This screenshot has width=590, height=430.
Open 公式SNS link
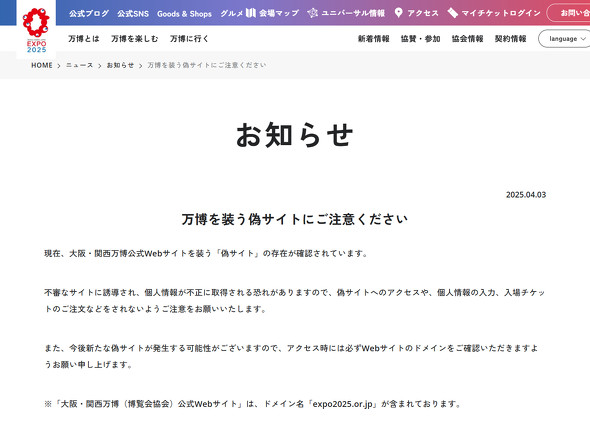point(133,14)
